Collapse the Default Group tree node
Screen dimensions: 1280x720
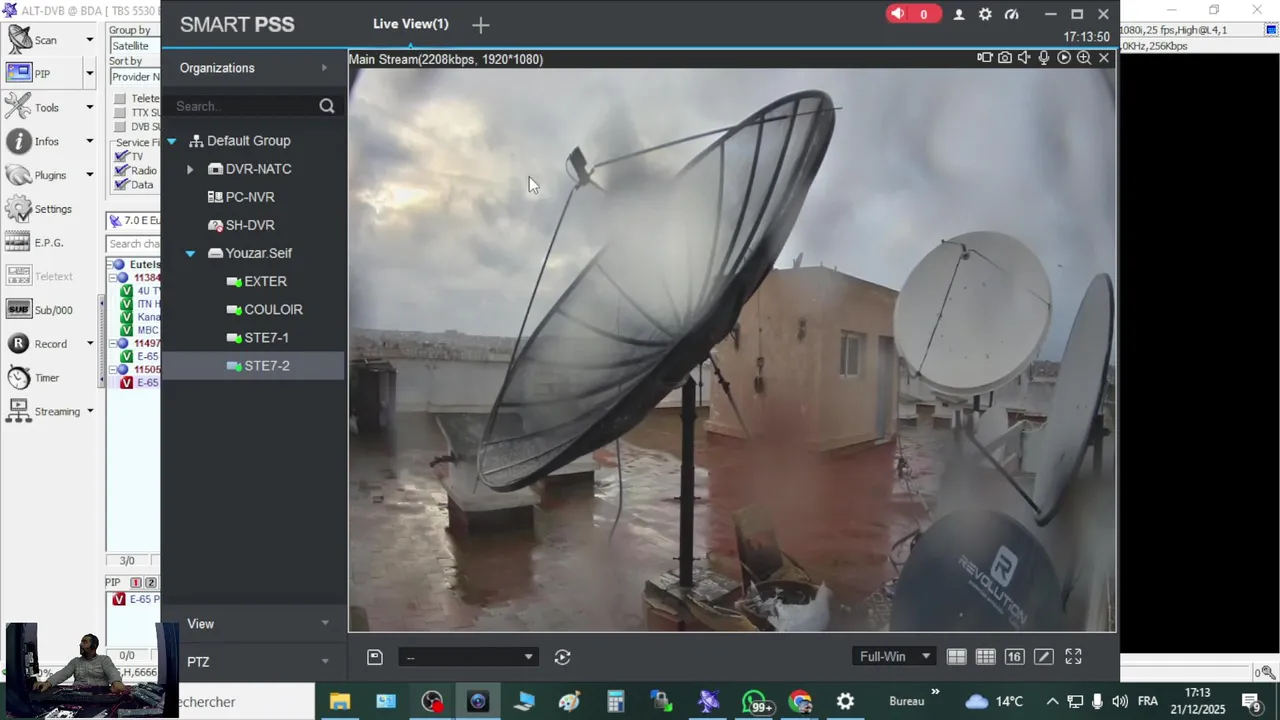[172, 141]
